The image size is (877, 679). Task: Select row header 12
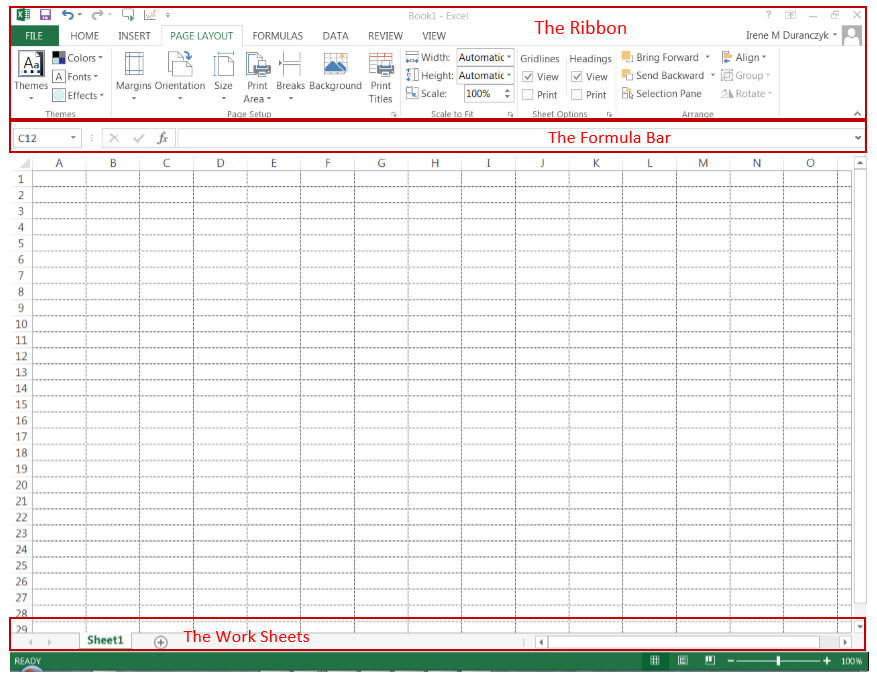(21, 356)
